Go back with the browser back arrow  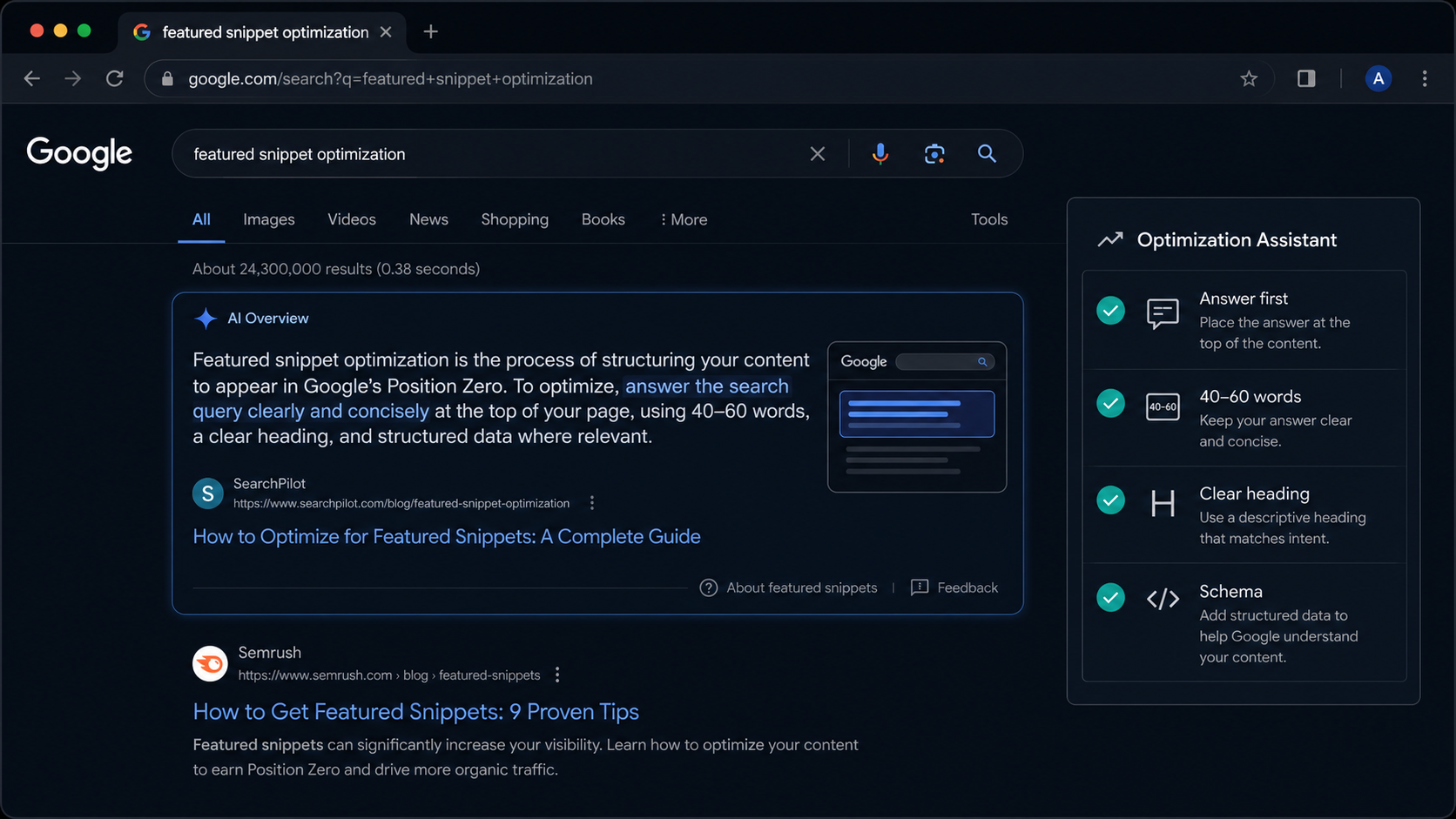click(x=32, y=78)
